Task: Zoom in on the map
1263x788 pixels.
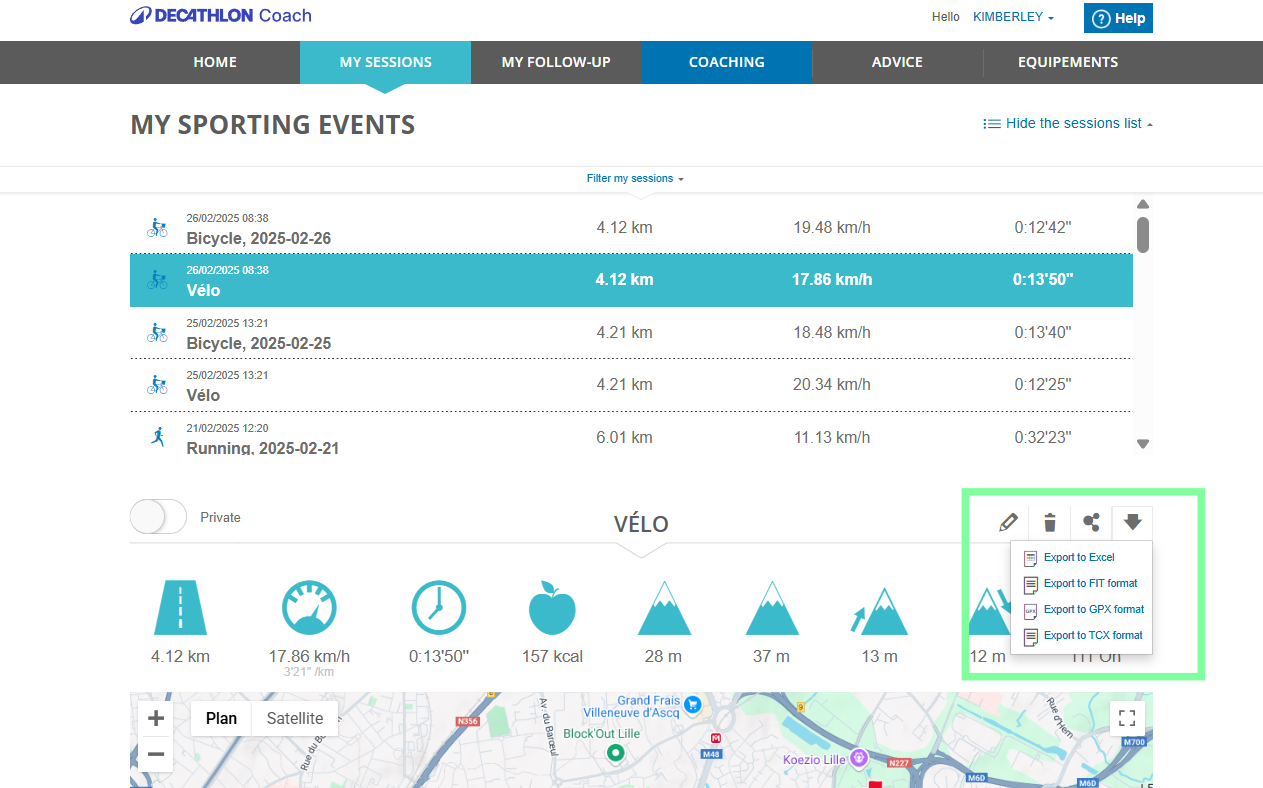Action: click(x=156, y=718)
